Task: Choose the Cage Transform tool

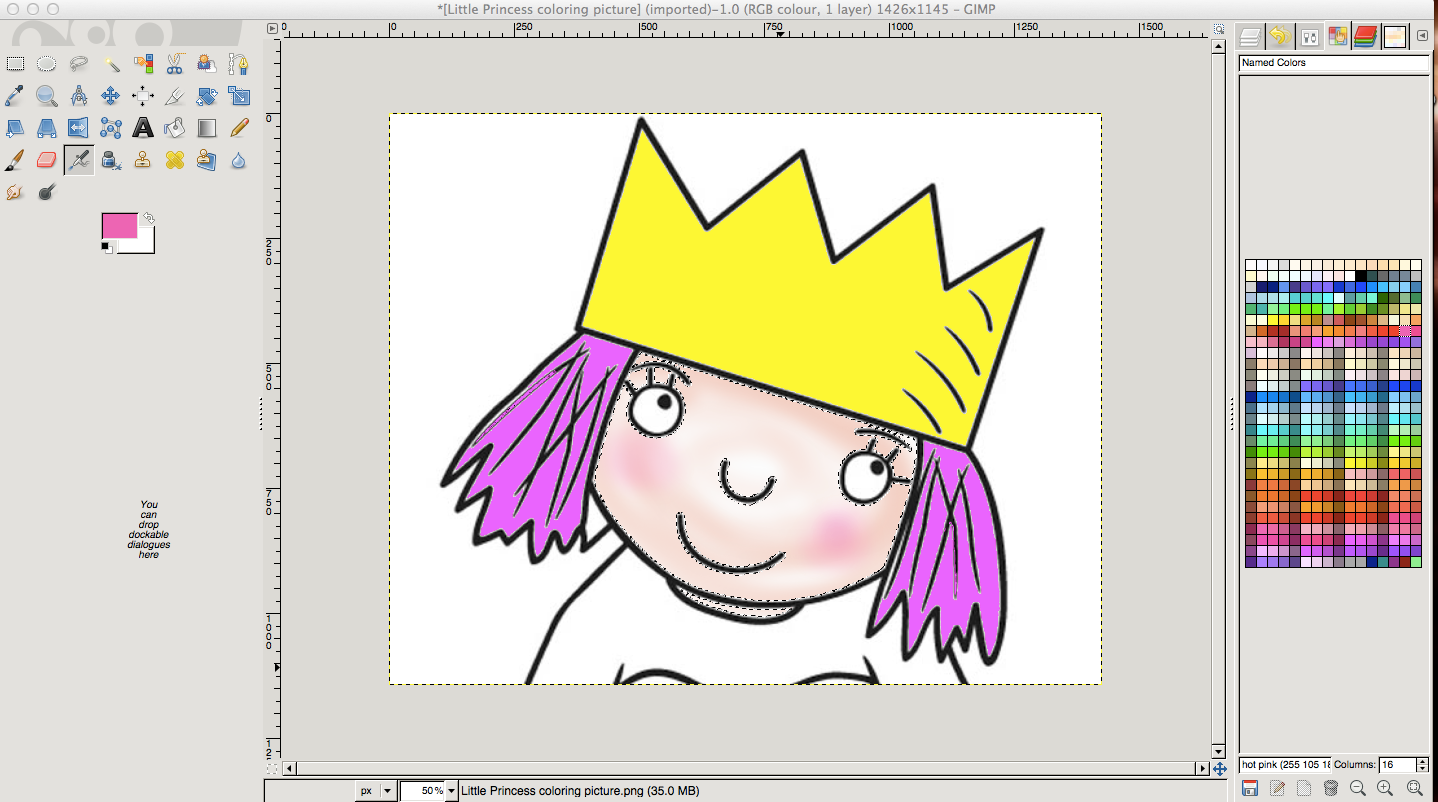Action: pyautogui.click(x=111, y=128)
